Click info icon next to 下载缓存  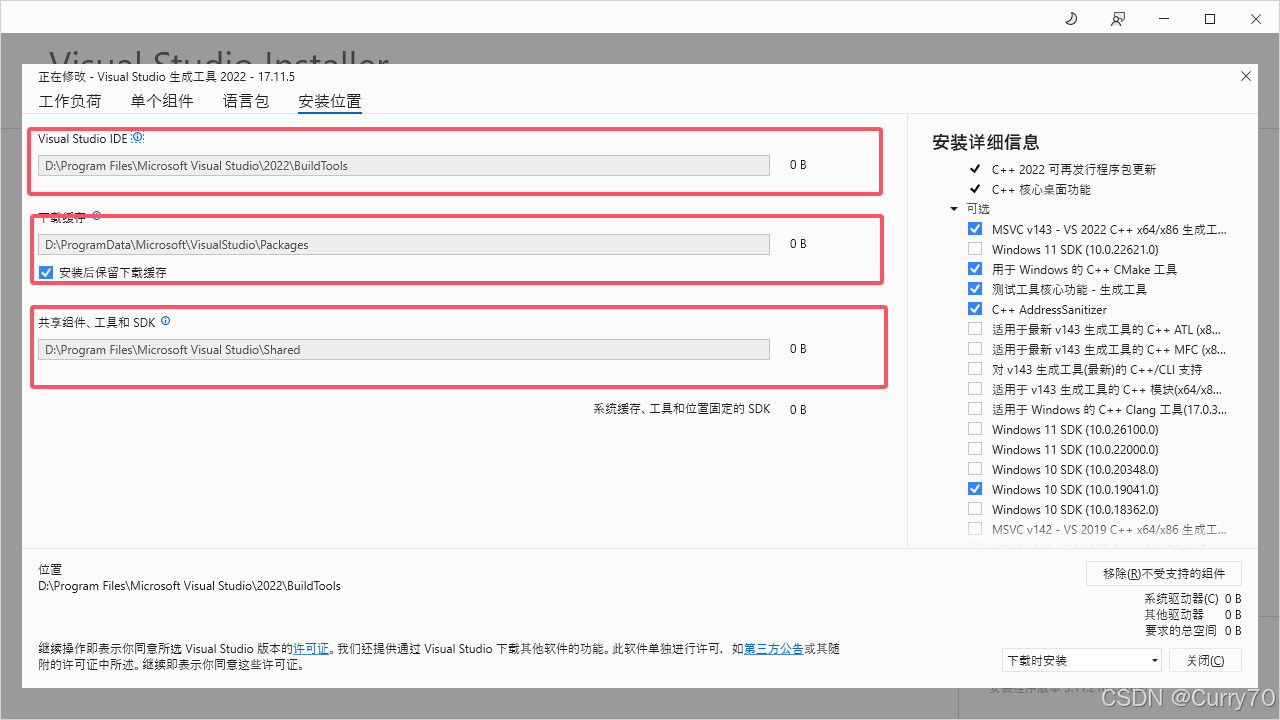coord(97,215)
